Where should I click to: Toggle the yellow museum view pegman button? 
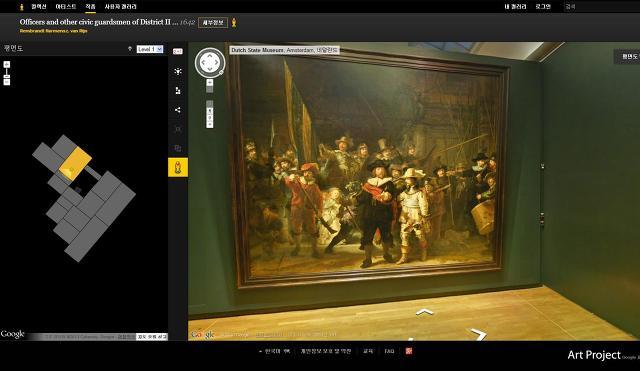(178, 167)
